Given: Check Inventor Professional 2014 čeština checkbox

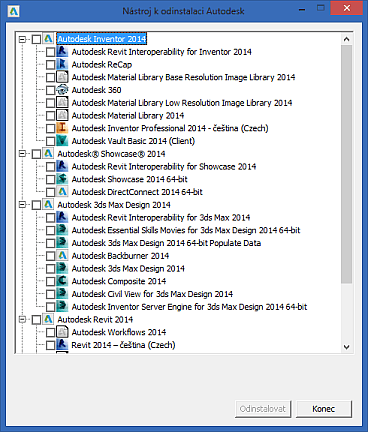Looking at the screenshot, I should coord(50,128).
